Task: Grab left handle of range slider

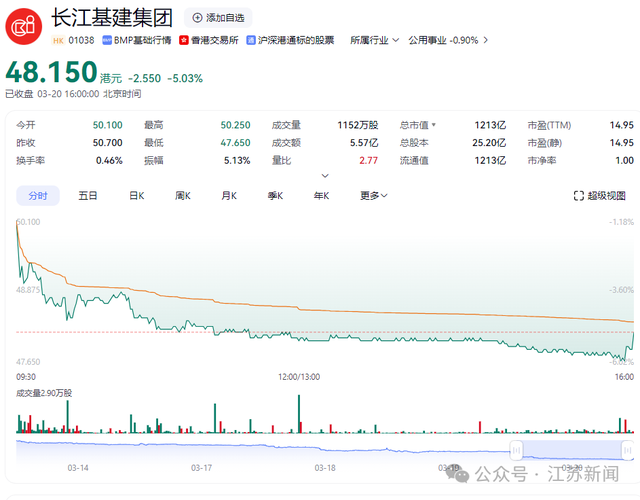Action: (516, 450)
